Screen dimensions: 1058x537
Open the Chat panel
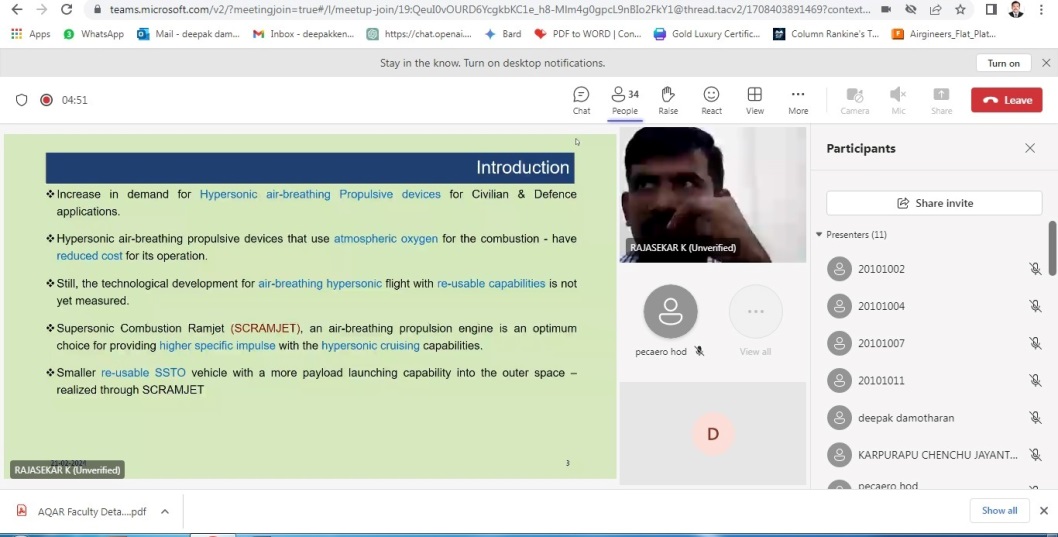[x=581, y=99]
